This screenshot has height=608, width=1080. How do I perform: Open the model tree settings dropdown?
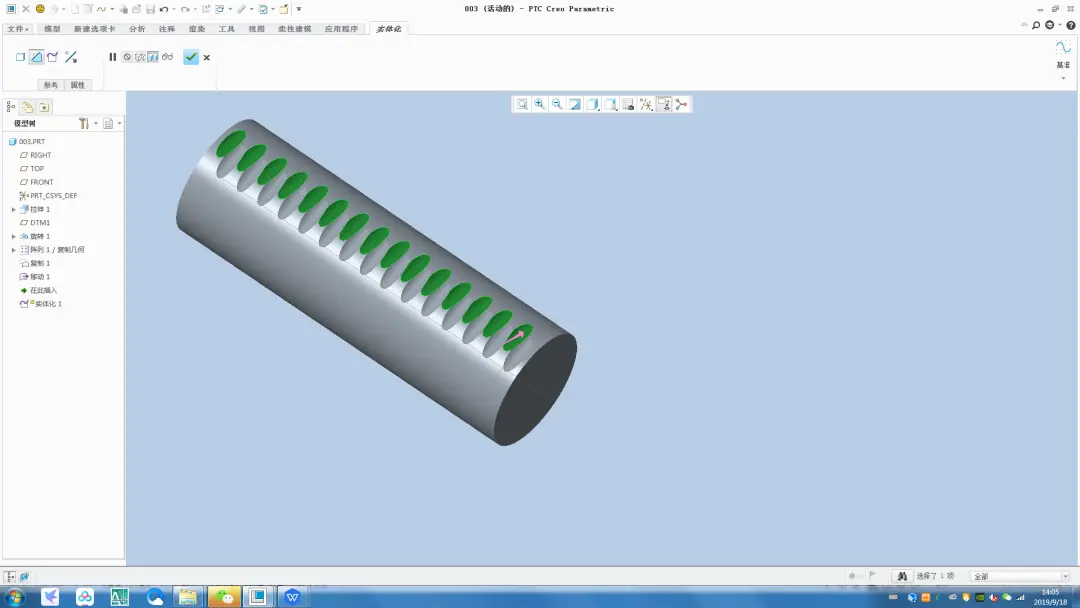pos(86,123)
